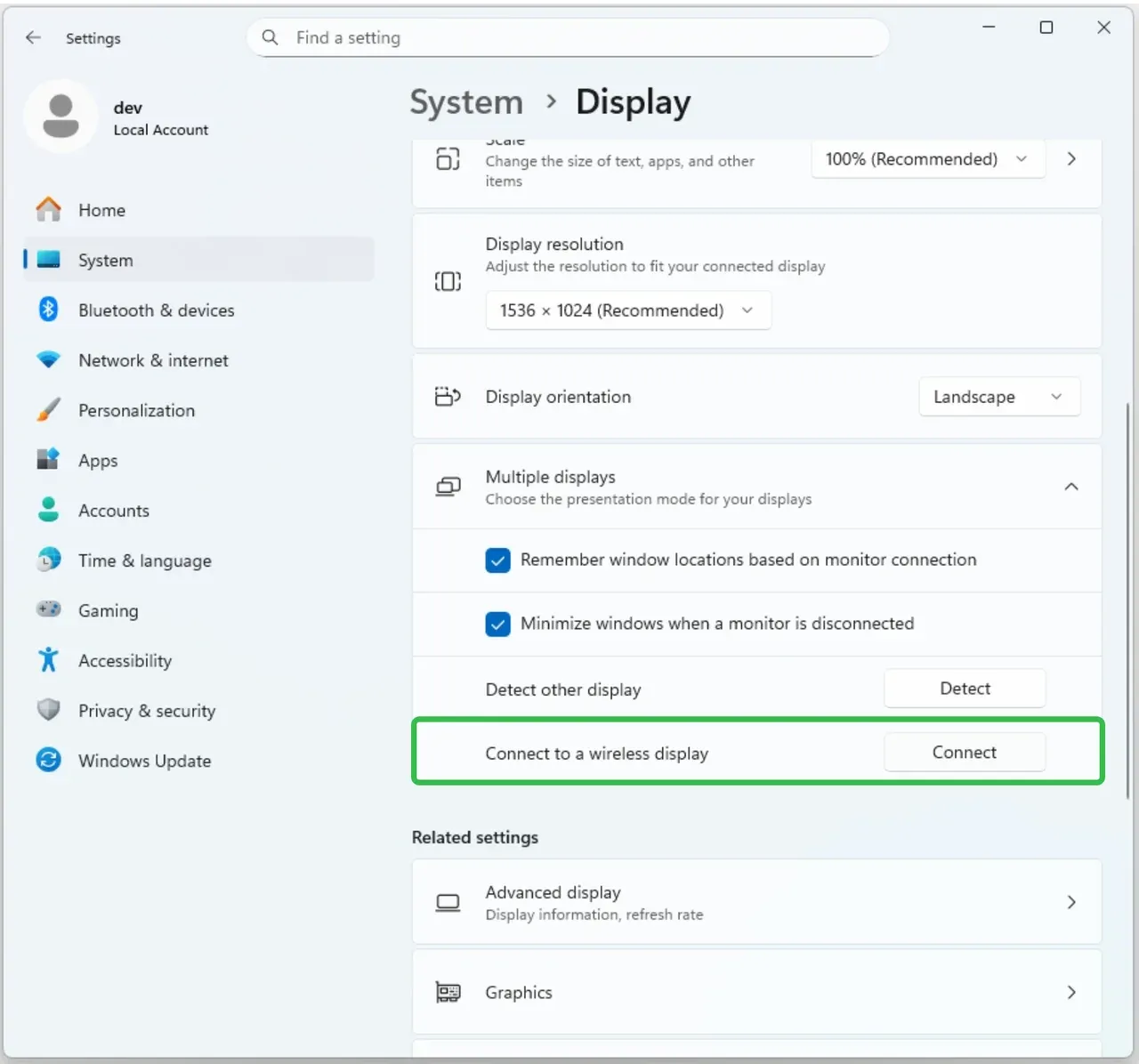Click the System monitor icon in sidebar
This screenshot has width=1139, height=1064.
pyautogui.click(x=49, y=260)
